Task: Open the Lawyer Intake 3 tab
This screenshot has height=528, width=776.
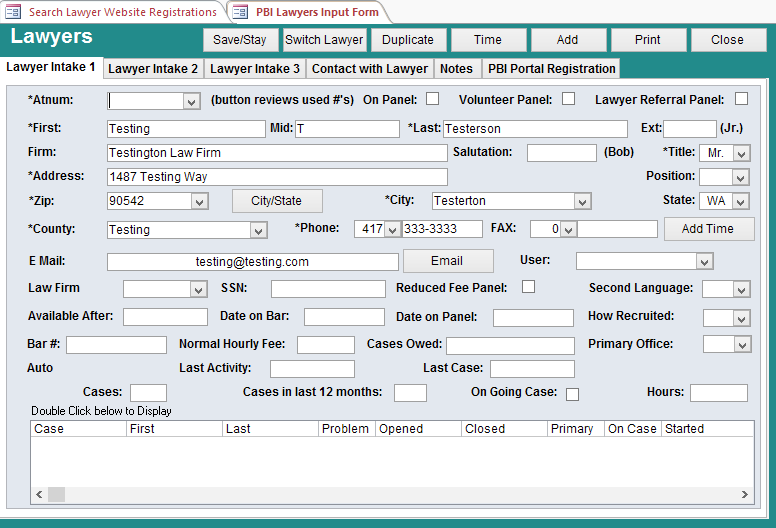Action: click(x=255, y=69)
